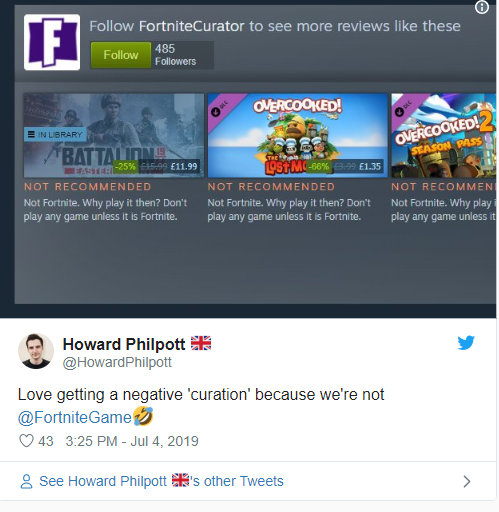Like the tweet with the heart icon
Viewport: 499px width, 512px height.
pyautogui.click(x=26, y=441)
